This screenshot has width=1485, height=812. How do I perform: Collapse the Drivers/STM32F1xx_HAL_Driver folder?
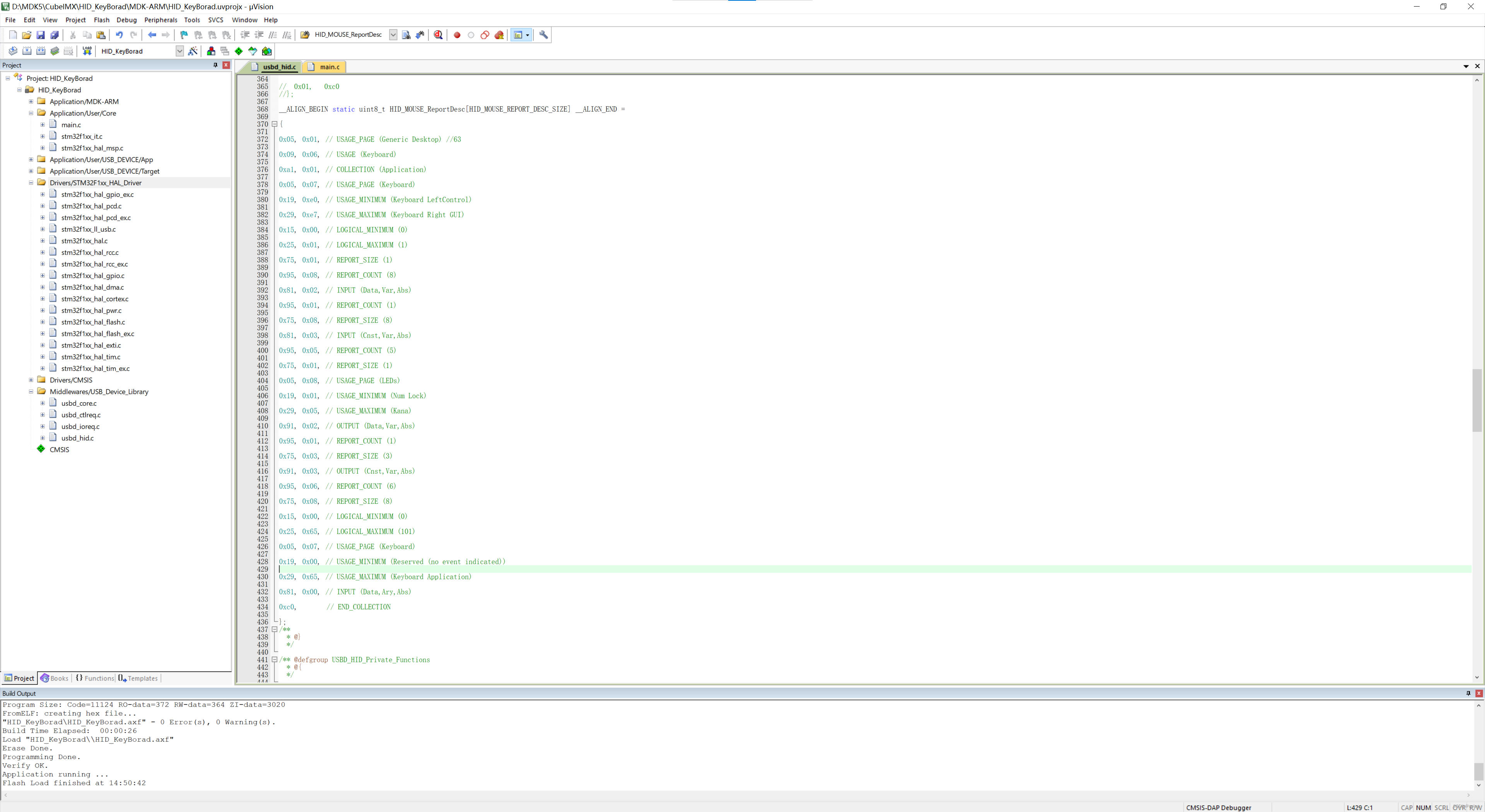31,183
